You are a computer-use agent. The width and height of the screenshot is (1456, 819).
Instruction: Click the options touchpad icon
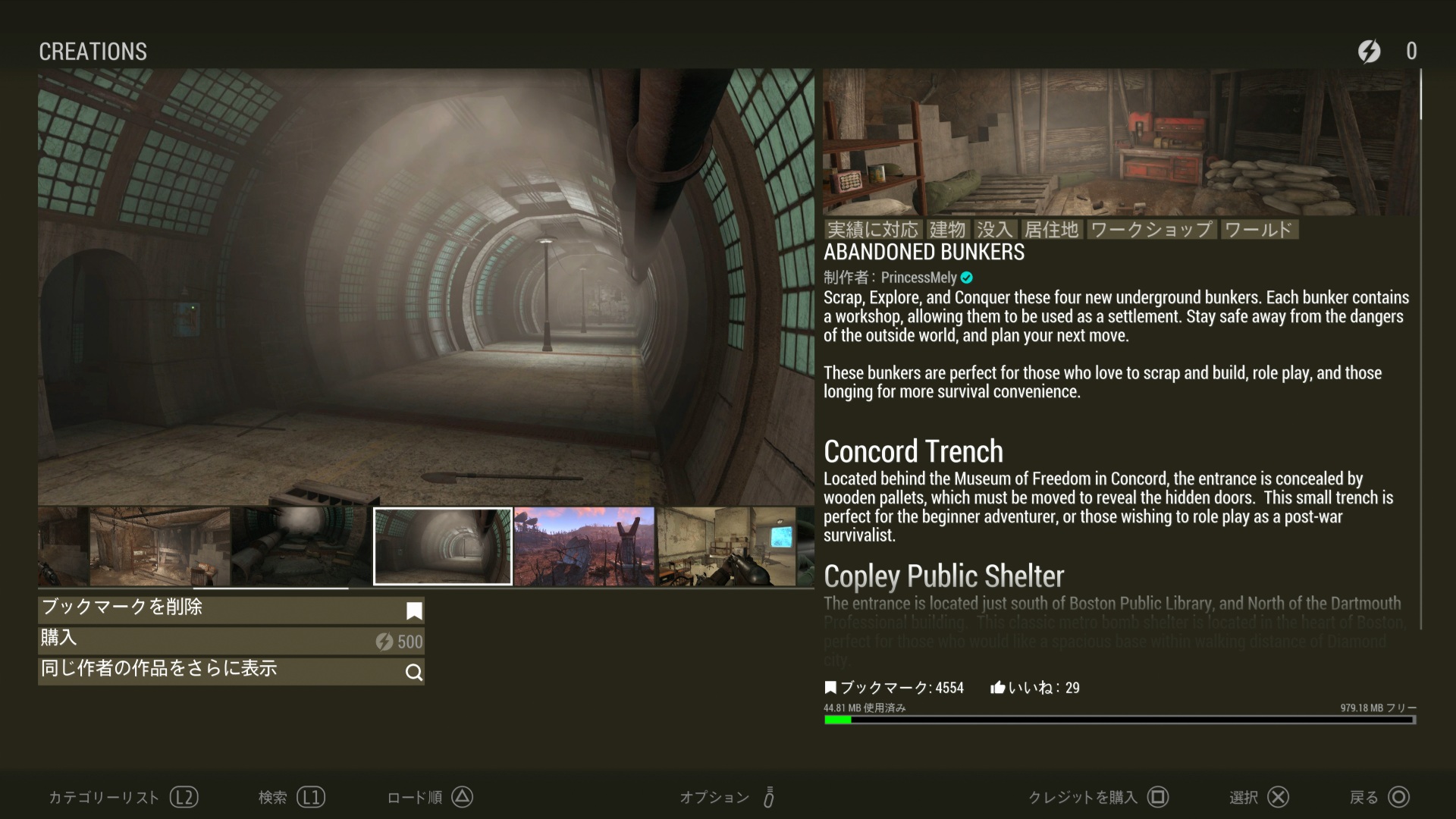[x=768, y=797]
